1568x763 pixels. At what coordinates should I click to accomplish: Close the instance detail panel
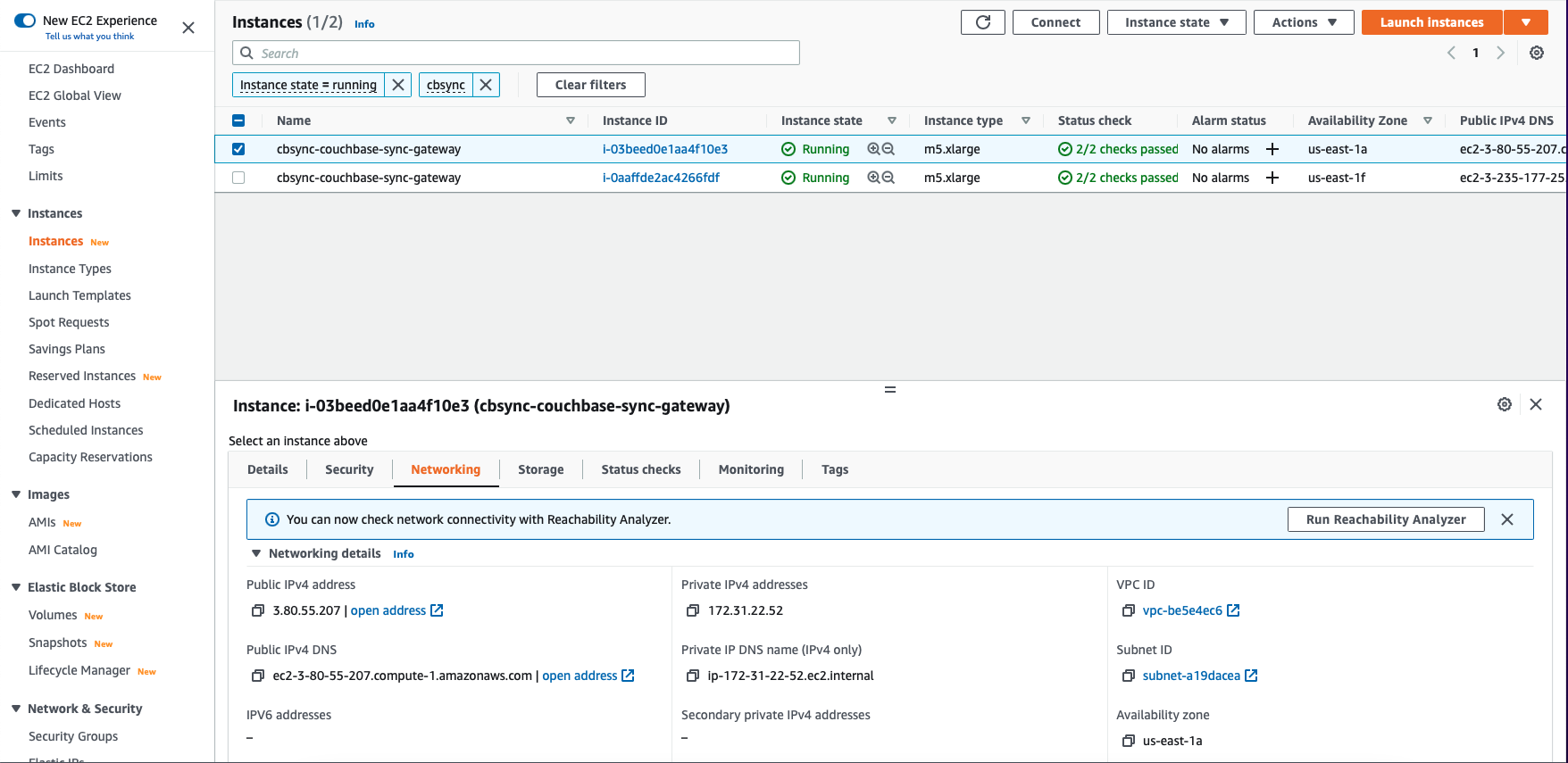(1536, 404)
